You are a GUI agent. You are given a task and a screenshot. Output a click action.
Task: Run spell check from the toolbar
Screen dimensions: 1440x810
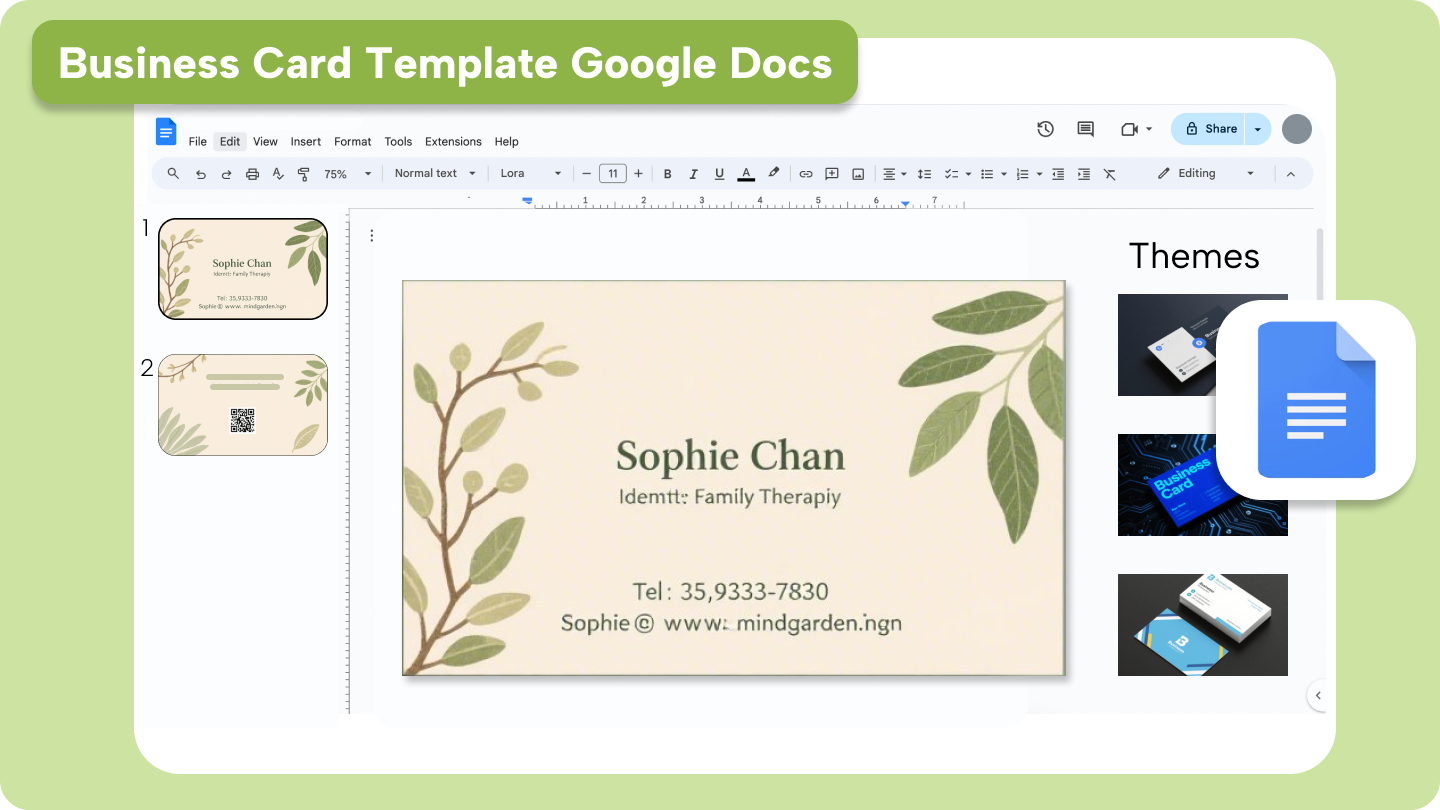[278, 173]
